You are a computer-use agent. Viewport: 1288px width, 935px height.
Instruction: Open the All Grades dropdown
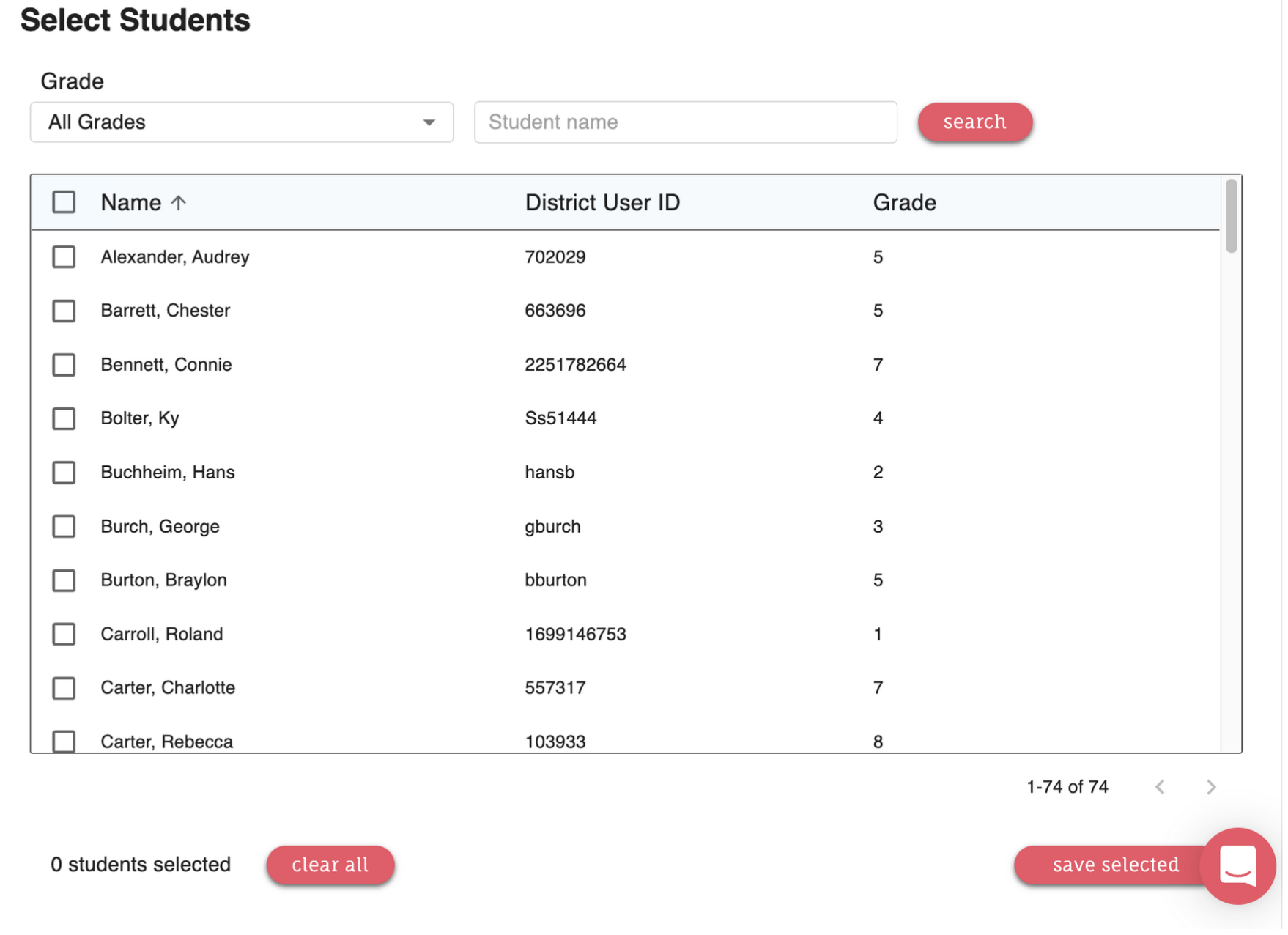(x=243, y=122)
